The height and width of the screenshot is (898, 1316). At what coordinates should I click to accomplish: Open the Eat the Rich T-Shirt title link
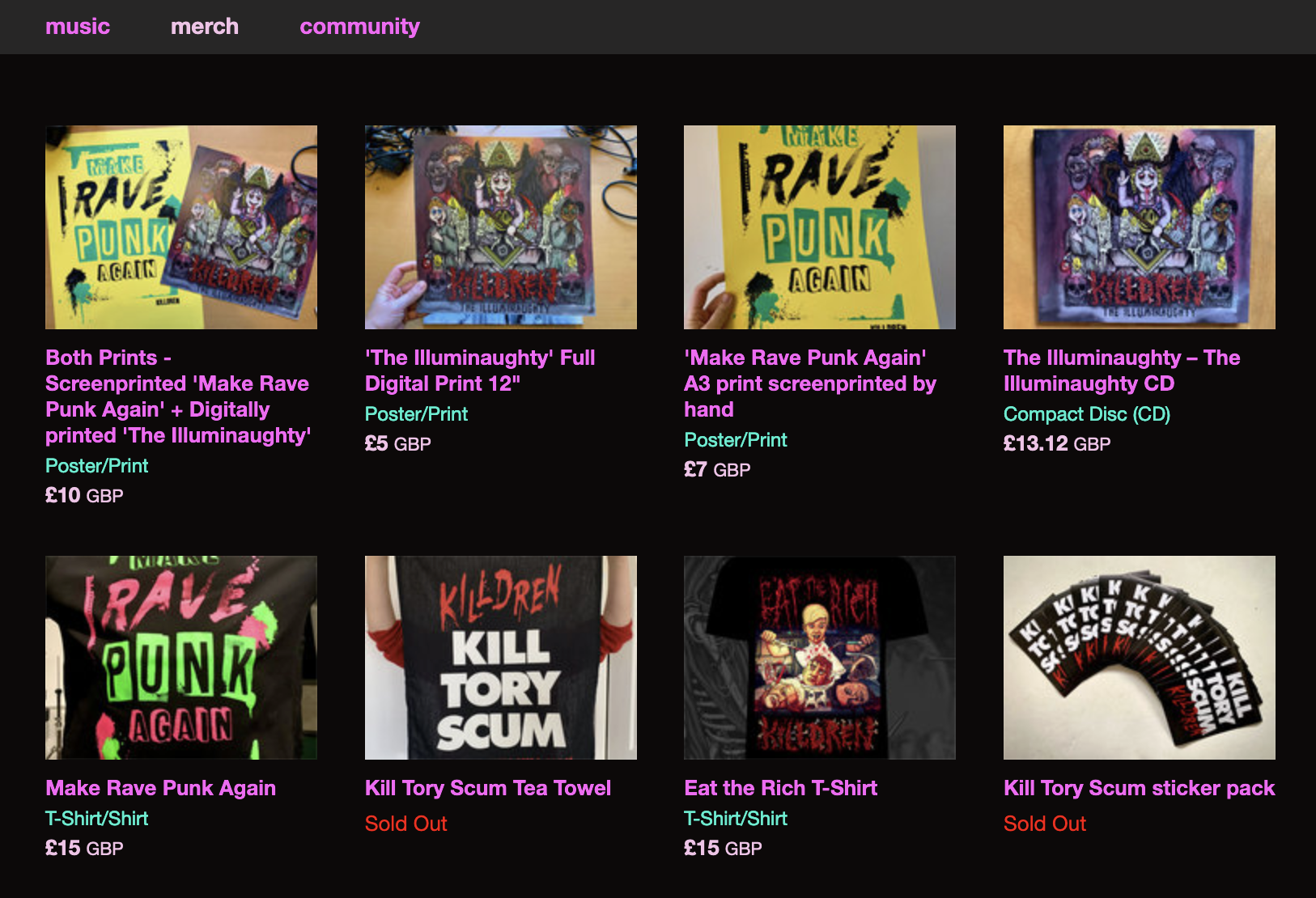(780, 788)
